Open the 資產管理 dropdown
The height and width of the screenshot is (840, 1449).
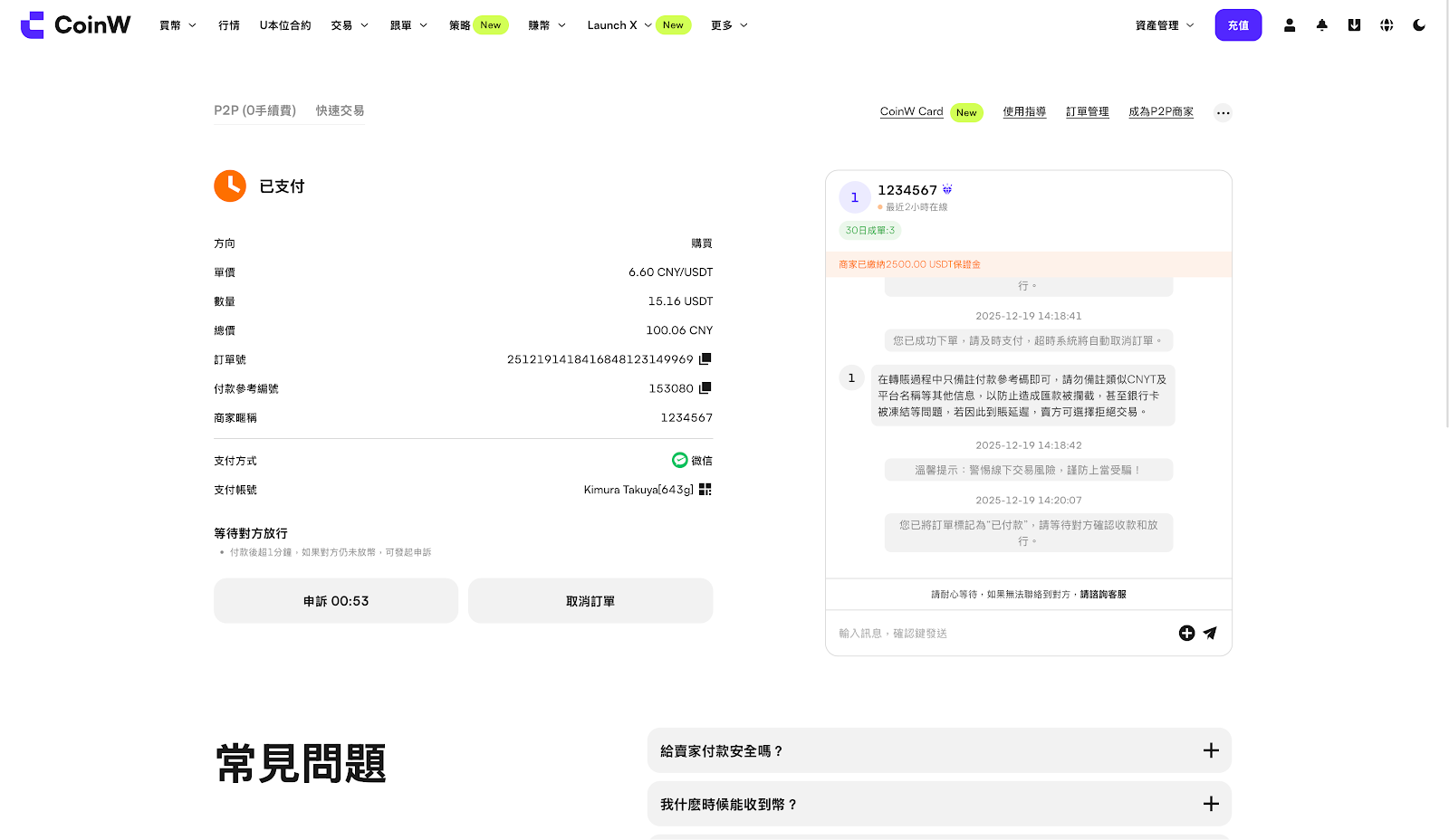pyautogui.click(x=1164, y=25)
